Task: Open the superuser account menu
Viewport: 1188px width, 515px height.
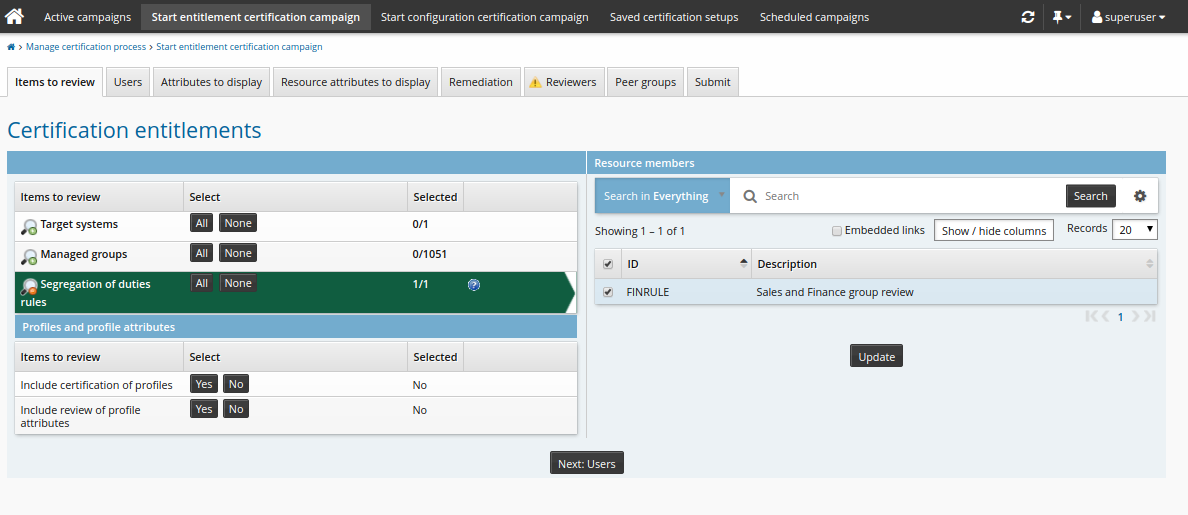Action: coord(1128,17)
